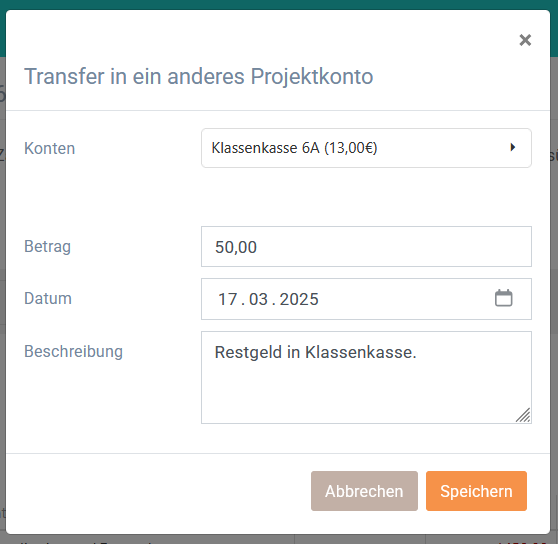Select the year segment 2025 in Datum
Screen dimensions: 558x544
pos(299,299)
